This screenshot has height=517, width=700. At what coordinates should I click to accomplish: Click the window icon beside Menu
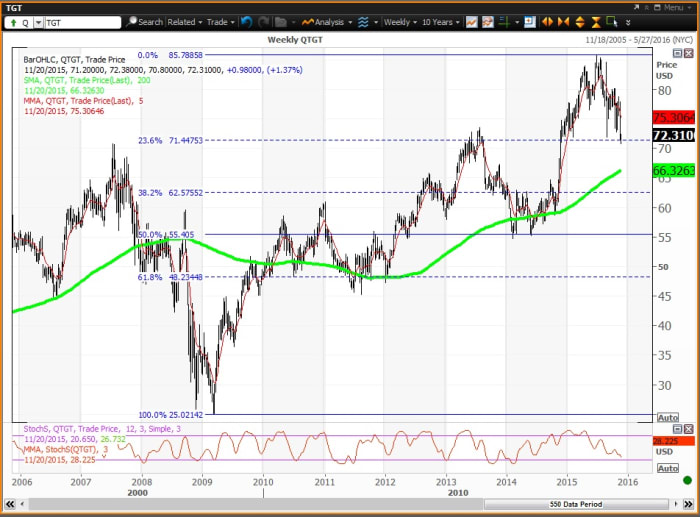click(x=657, y=8)
